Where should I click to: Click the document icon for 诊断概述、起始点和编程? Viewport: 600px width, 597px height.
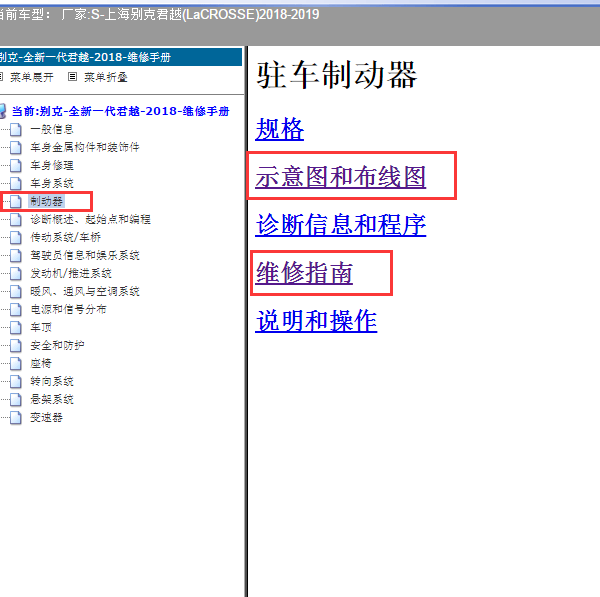[x=16, y=219]
